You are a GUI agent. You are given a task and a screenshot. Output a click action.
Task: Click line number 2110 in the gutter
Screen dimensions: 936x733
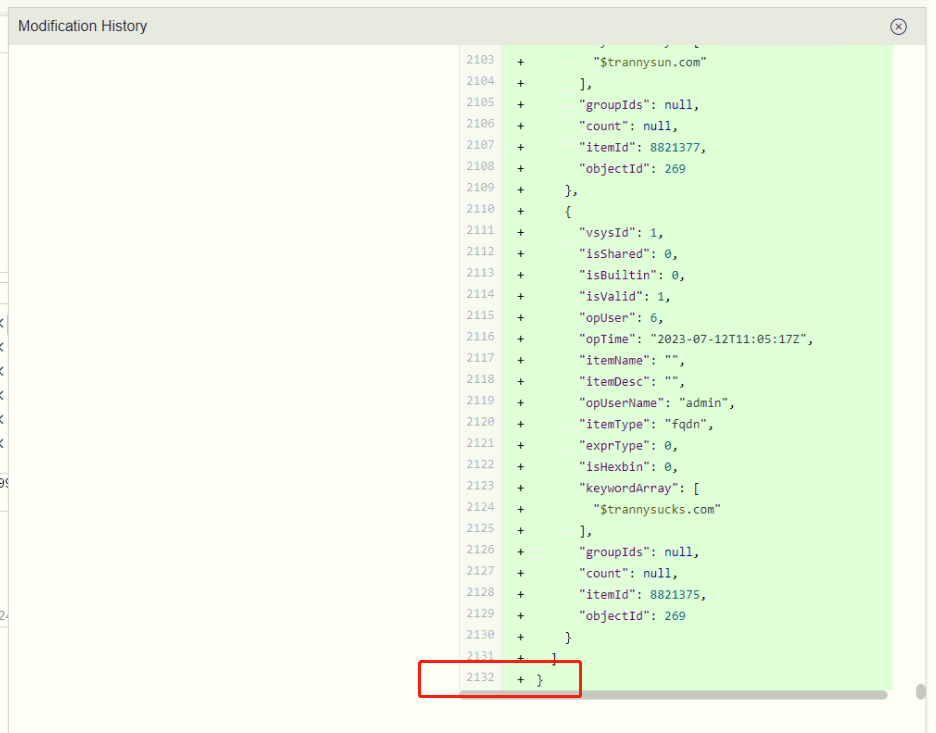[x=480, y=210]
